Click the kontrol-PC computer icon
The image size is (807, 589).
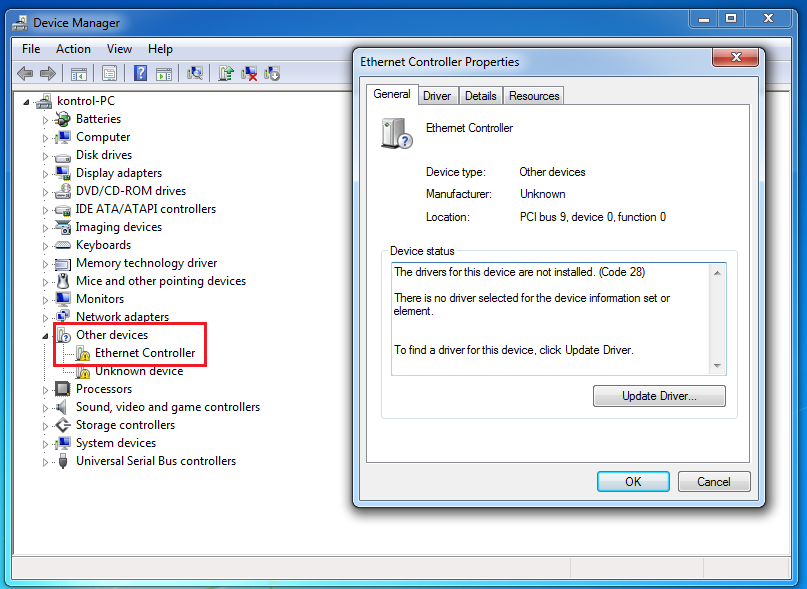44,101
